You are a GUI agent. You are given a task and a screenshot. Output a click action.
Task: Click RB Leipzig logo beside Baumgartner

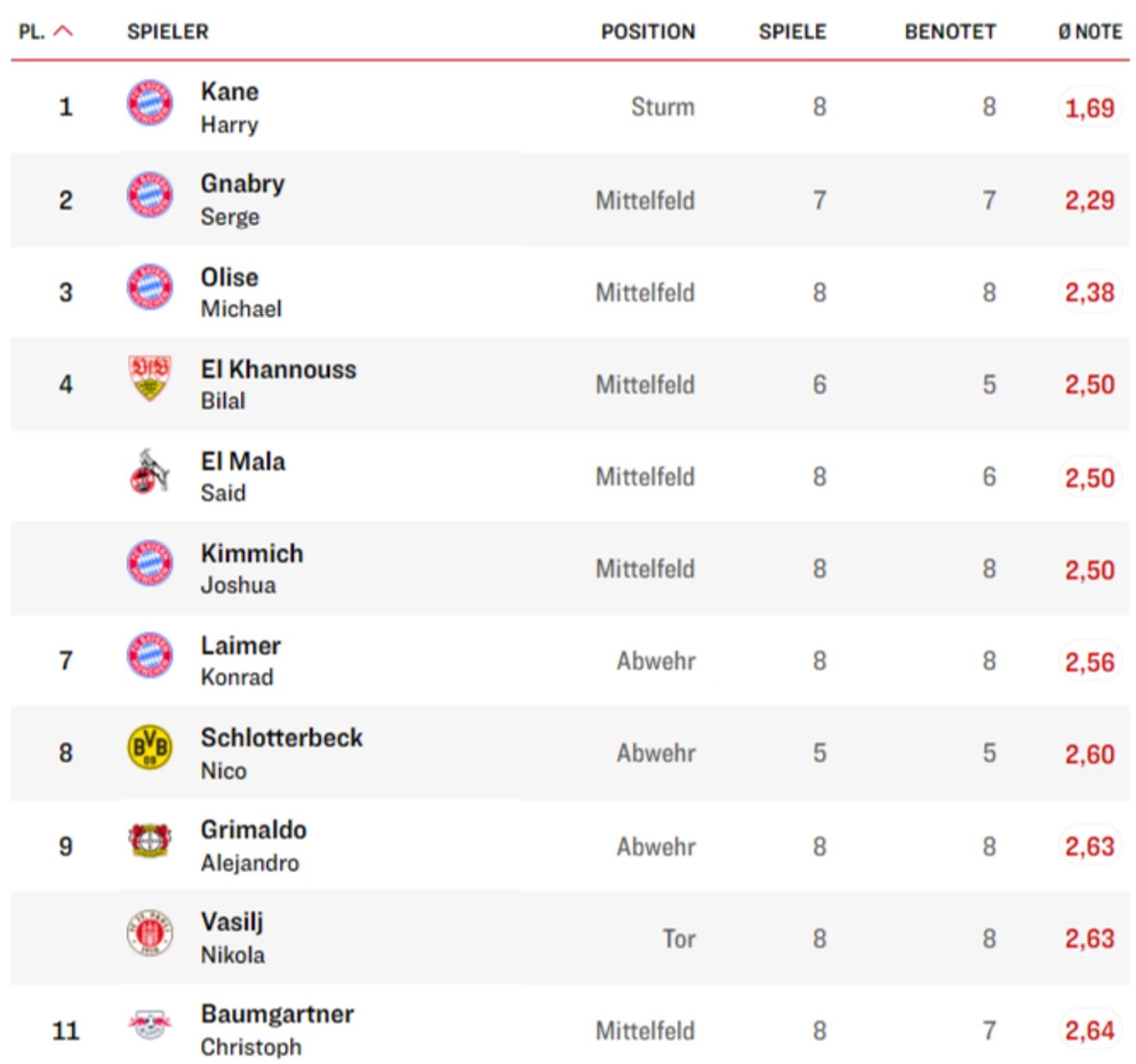pos(149,1024)
